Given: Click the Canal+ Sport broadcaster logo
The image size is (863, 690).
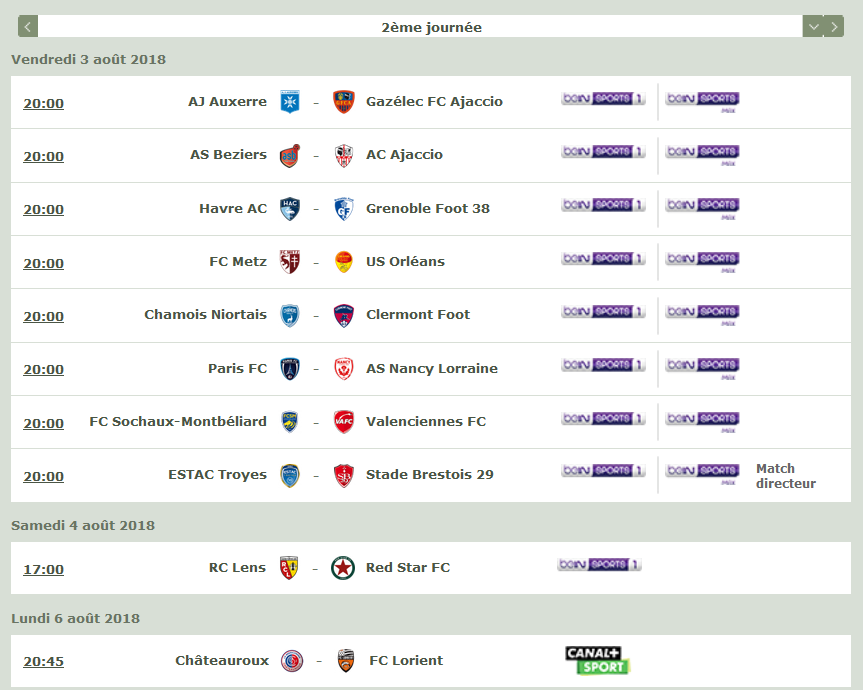Looking at the screenshot, I should [x=597, y=660].
